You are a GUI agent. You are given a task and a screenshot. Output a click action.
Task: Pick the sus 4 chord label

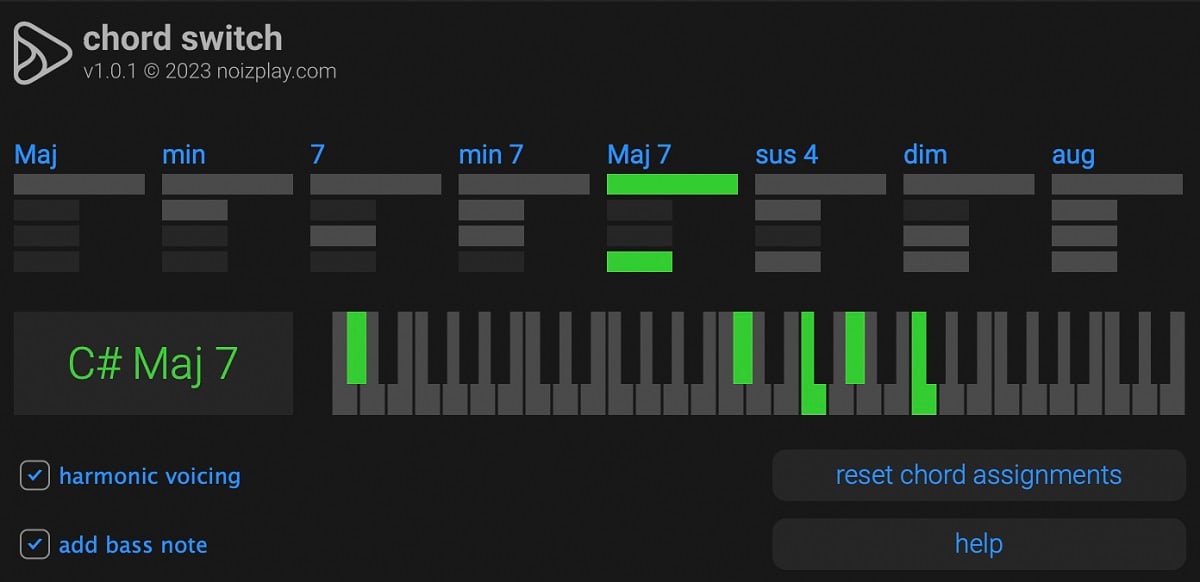(786, 155)
